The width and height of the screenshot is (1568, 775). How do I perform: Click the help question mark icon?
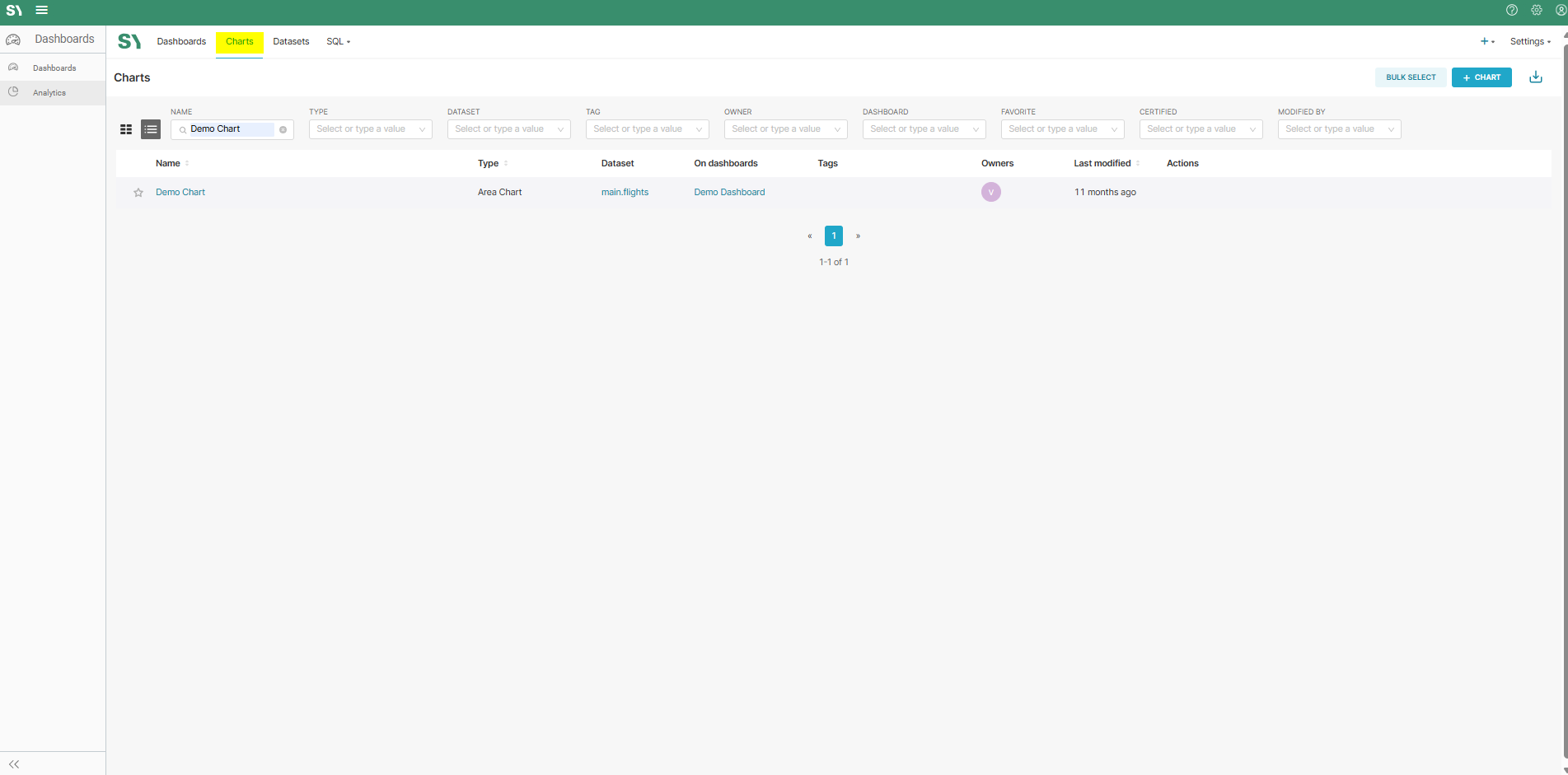point(1512,11)
